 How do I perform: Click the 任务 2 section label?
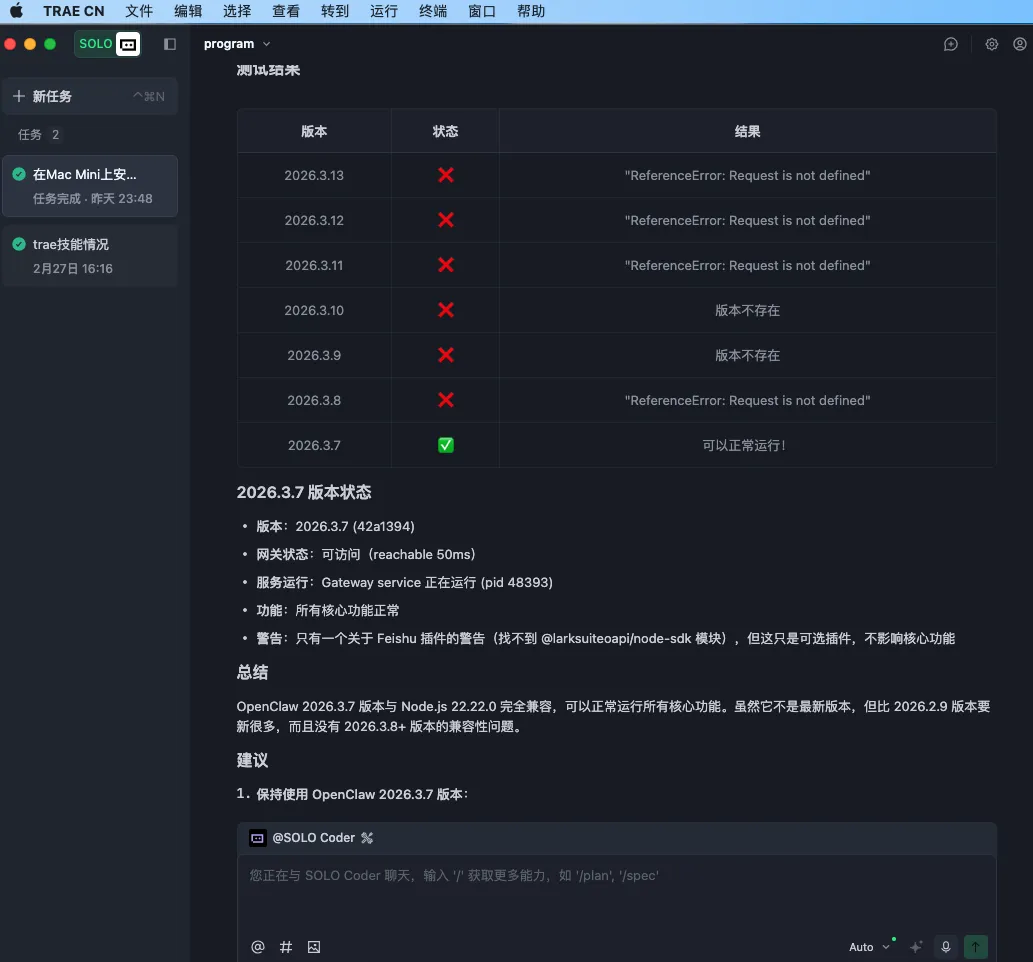(x=38, y=134)
